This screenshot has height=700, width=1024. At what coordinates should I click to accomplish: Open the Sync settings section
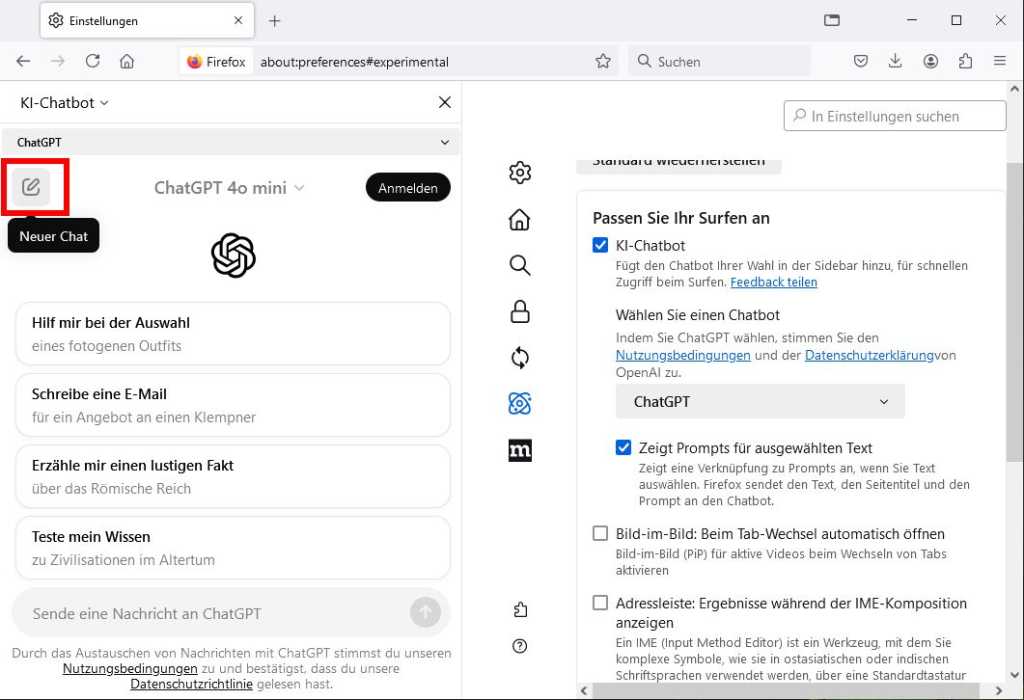pos(519,357)
